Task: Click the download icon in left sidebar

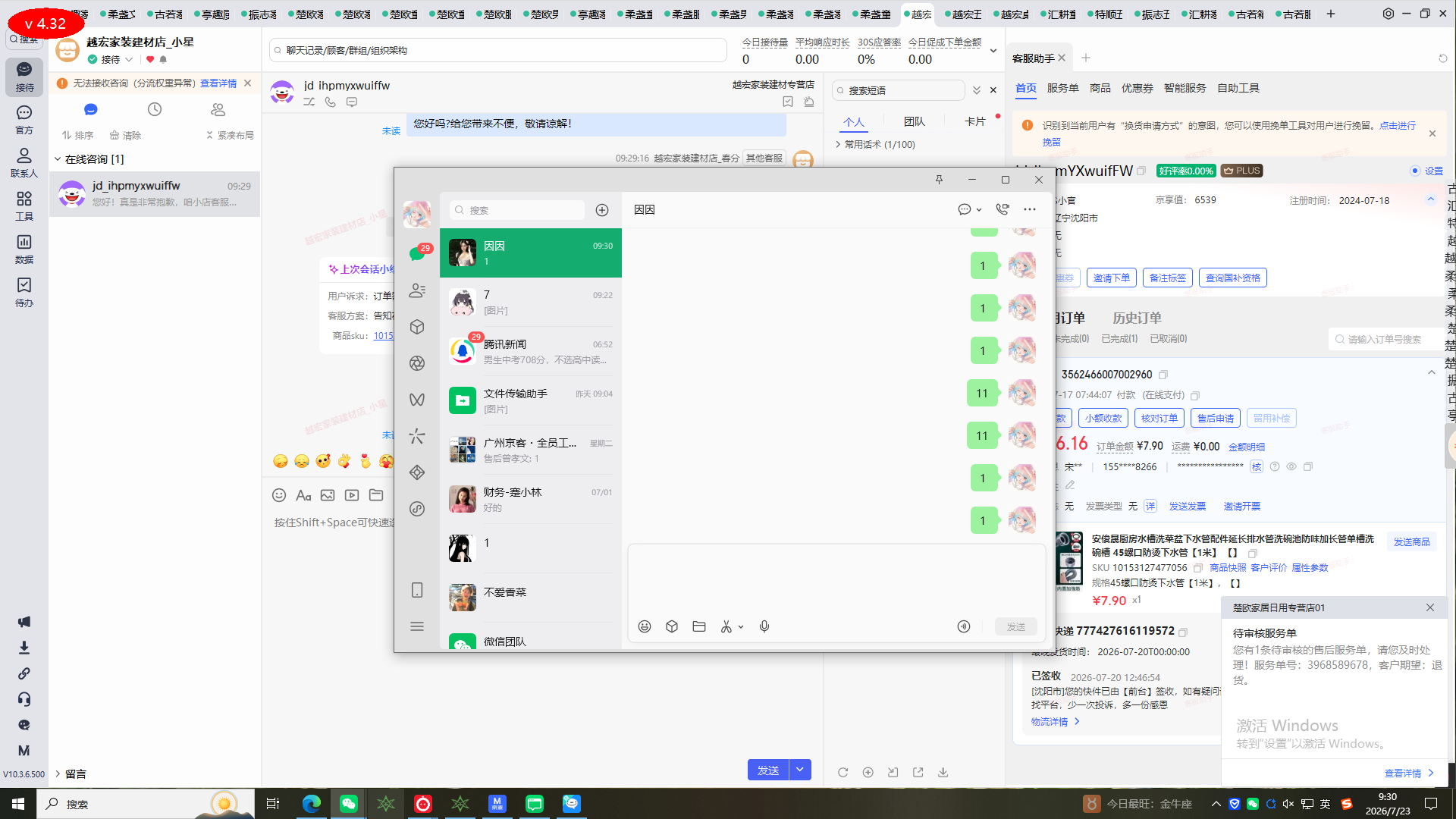Action: pyautogui.click(x=24, y=648)
